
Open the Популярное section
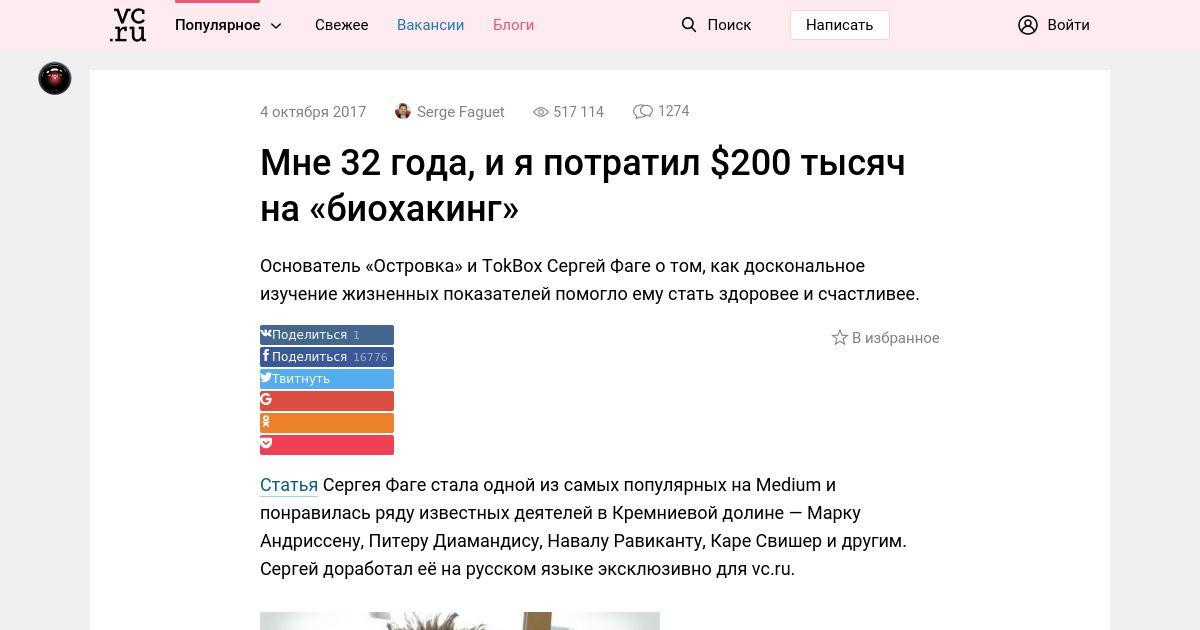[x=217, y=25]
